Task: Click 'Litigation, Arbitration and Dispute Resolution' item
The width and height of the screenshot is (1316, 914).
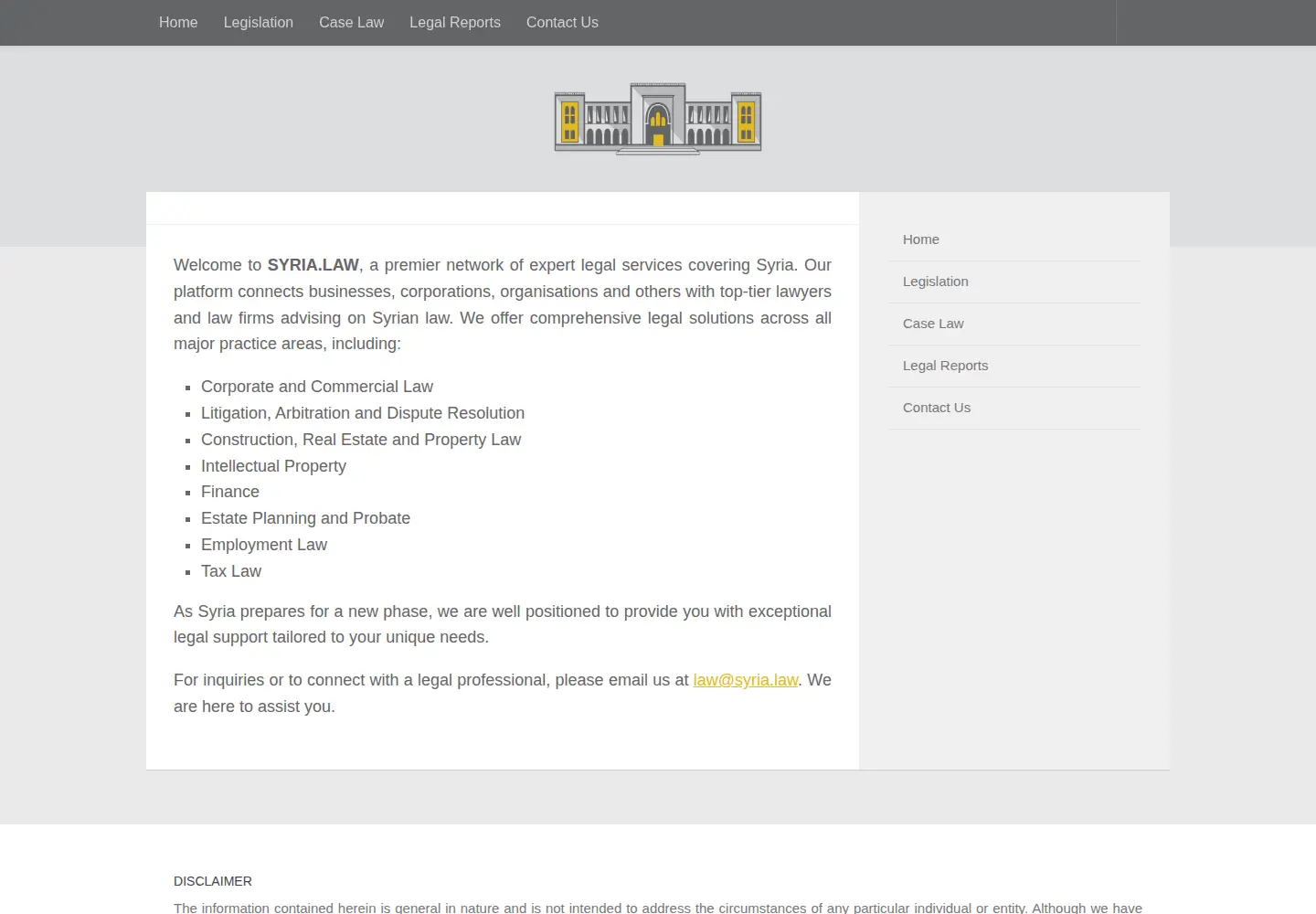Action: pyautogui.click(x=363, y=413)
